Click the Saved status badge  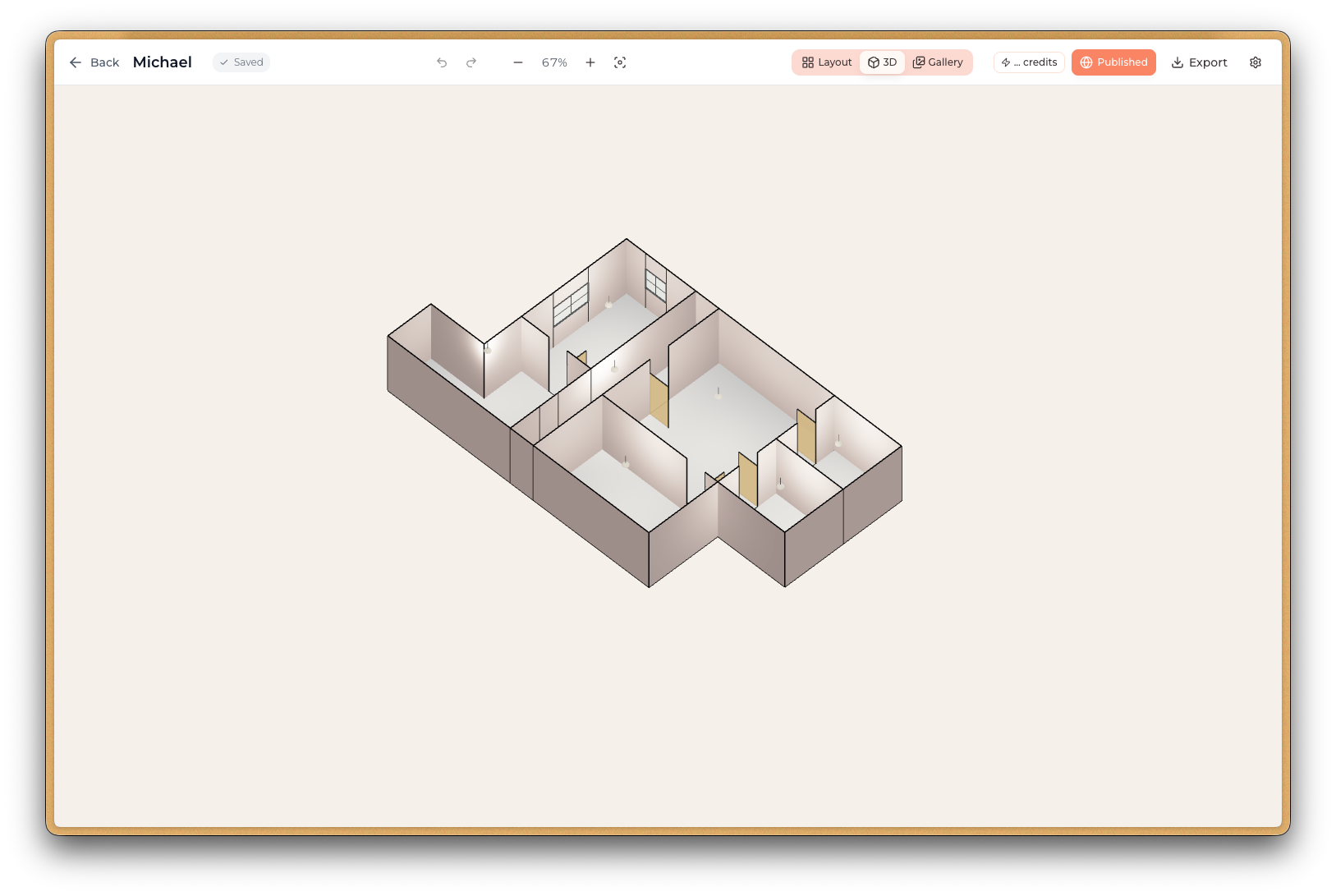click(x=241, y=62)
